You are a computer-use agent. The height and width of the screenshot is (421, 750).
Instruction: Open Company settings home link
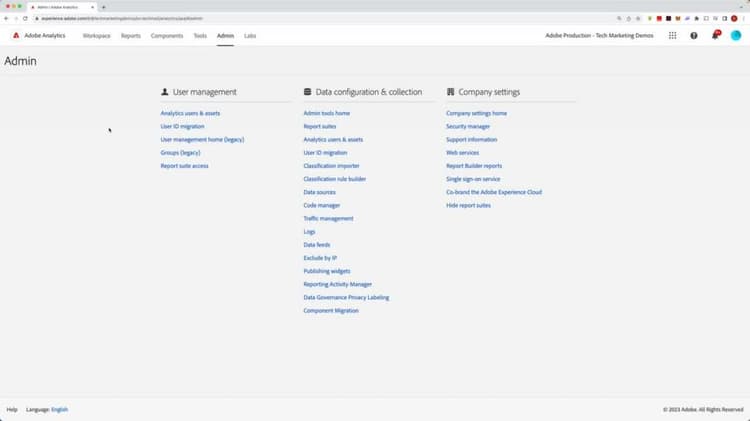[476, 113]
